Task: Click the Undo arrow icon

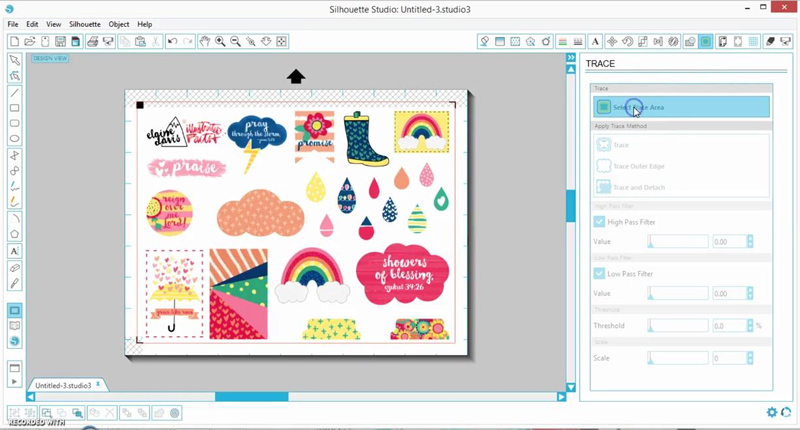Action: tap(172, 41)
